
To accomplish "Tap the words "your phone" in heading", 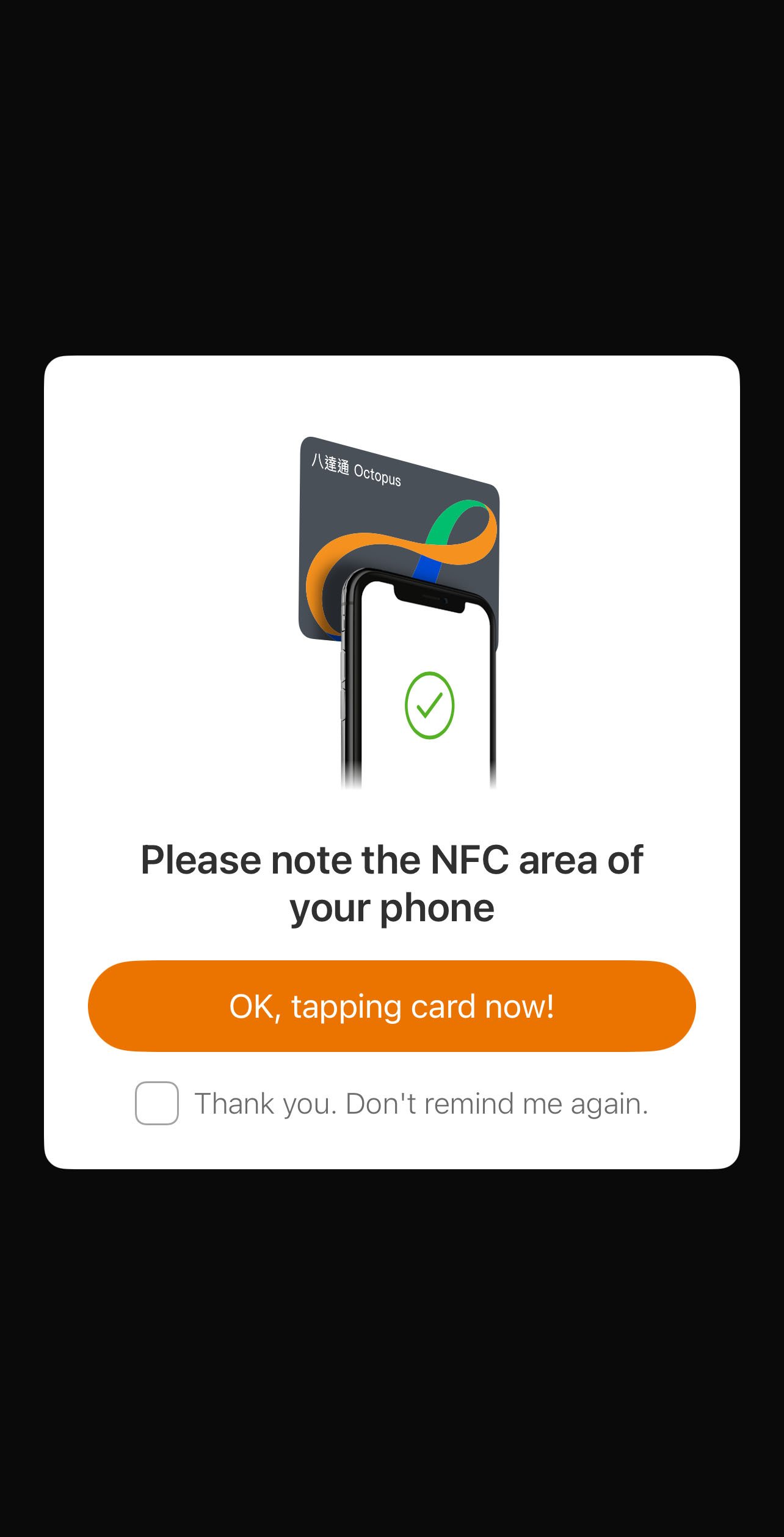I will click(392, 908).
